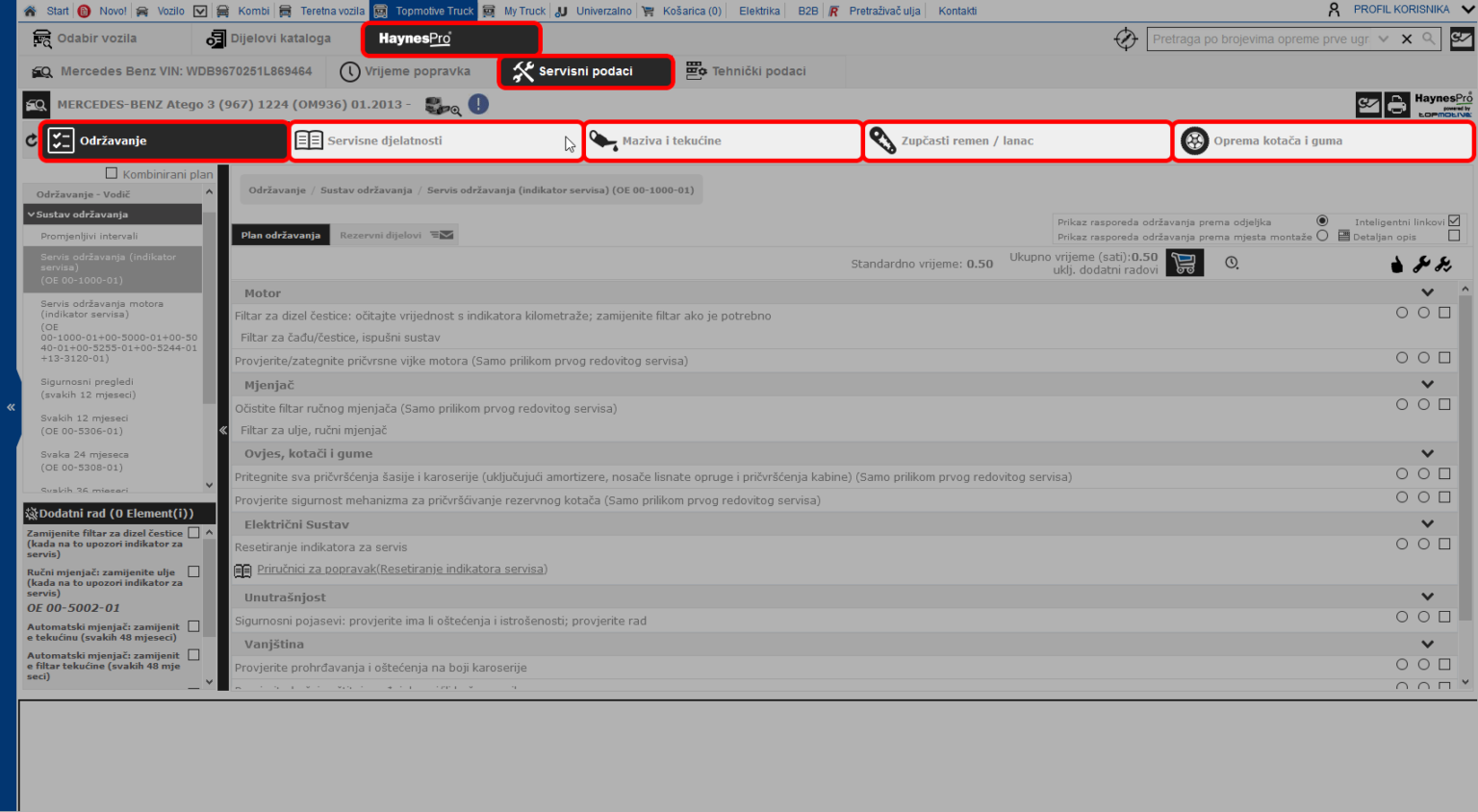Open the PROFIL KORISNIKA dropdown arrow

[x=1467, y=10]
